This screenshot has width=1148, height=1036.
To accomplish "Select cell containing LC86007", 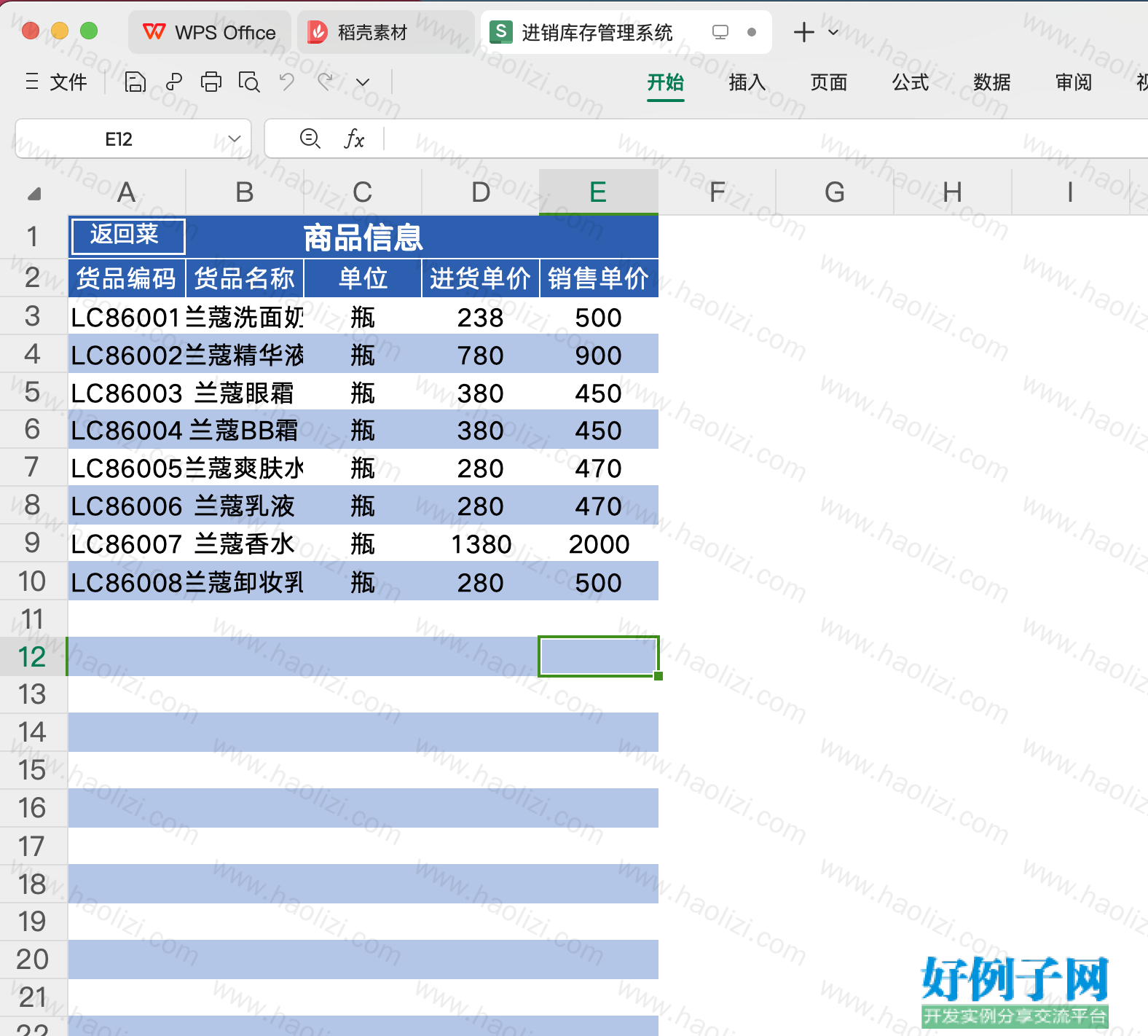I will (x=127, y=543).
